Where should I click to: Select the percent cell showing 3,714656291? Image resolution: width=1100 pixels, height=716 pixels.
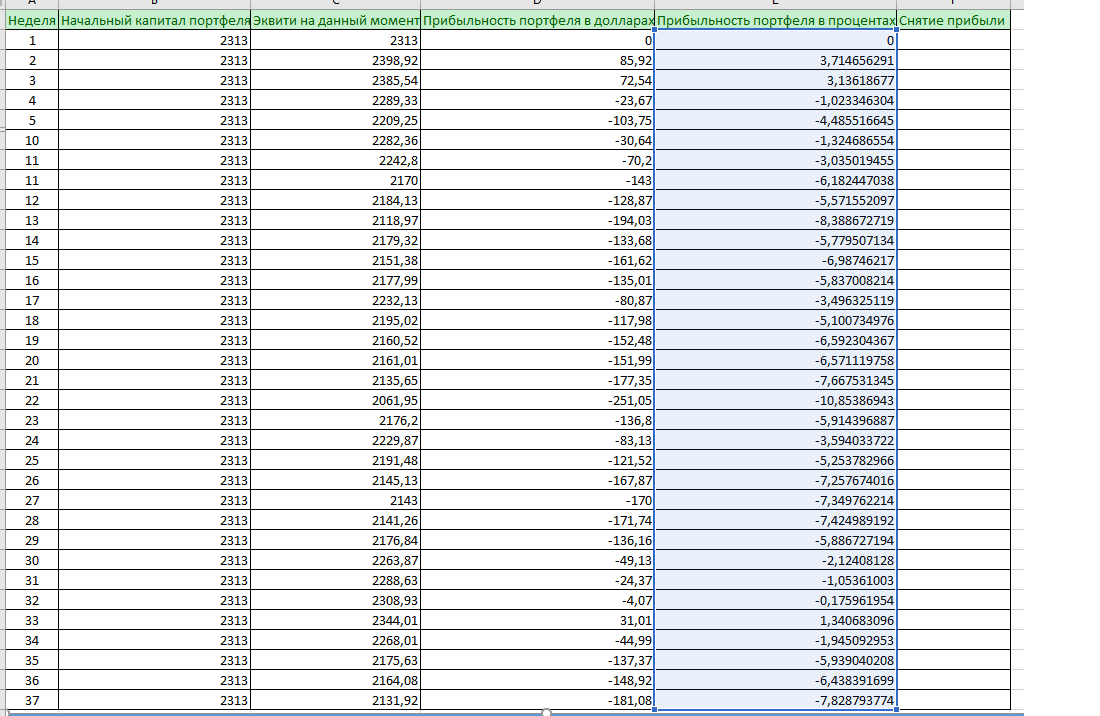[x=776, y=61]
